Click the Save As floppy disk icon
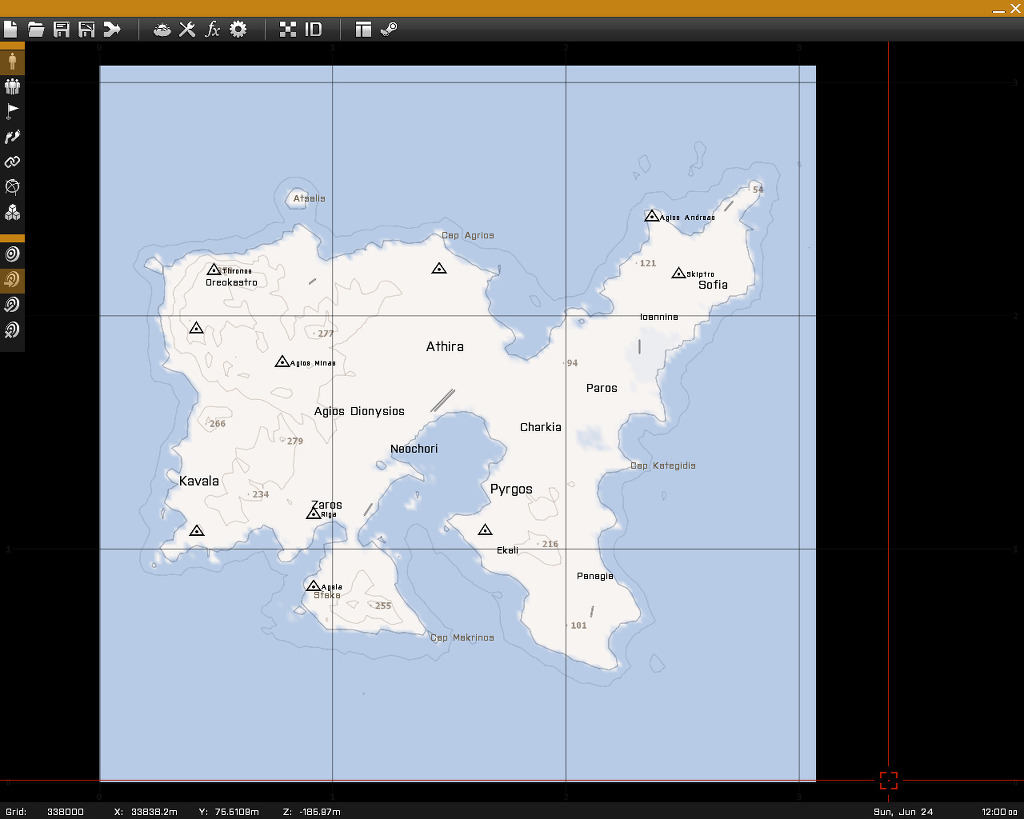Screen dimensions: 1024x819 coord(86,29)
